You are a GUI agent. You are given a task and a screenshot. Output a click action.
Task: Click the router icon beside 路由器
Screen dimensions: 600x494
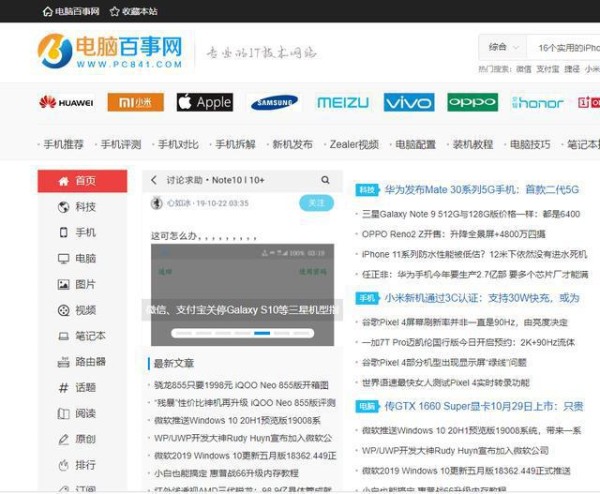[x=64, y=362]
